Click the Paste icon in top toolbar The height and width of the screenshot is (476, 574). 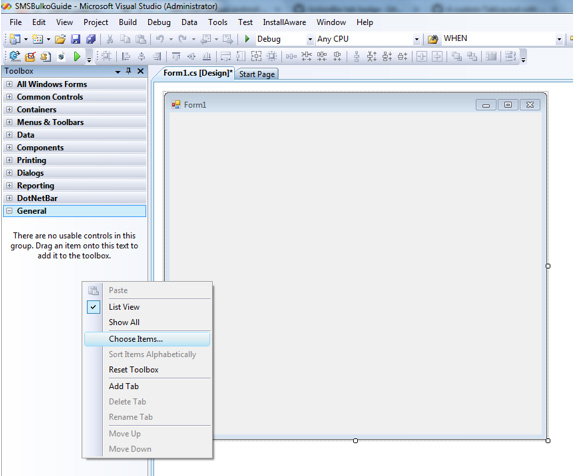point(141,39)
